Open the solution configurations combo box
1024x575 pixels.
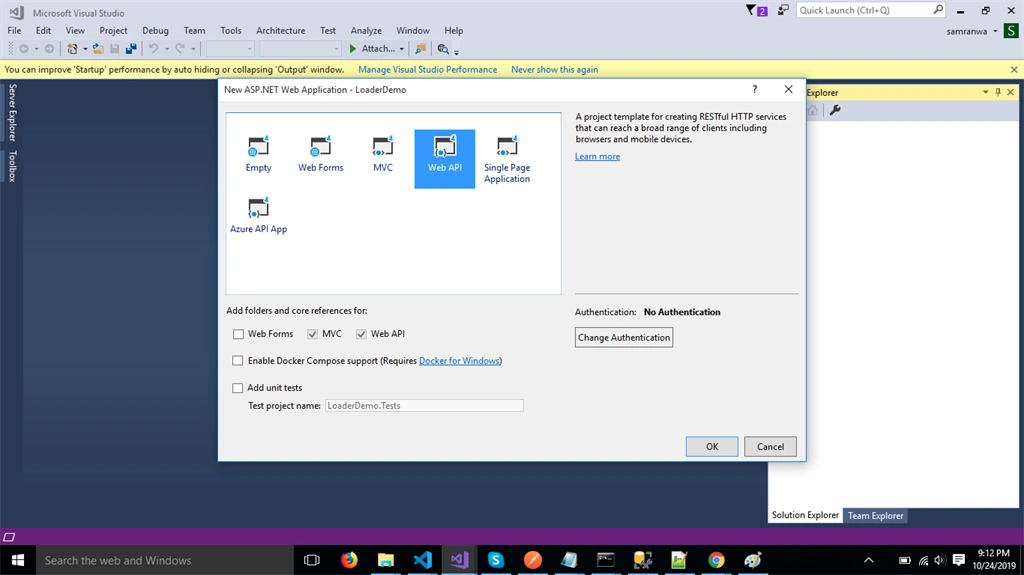coord(229,49)
